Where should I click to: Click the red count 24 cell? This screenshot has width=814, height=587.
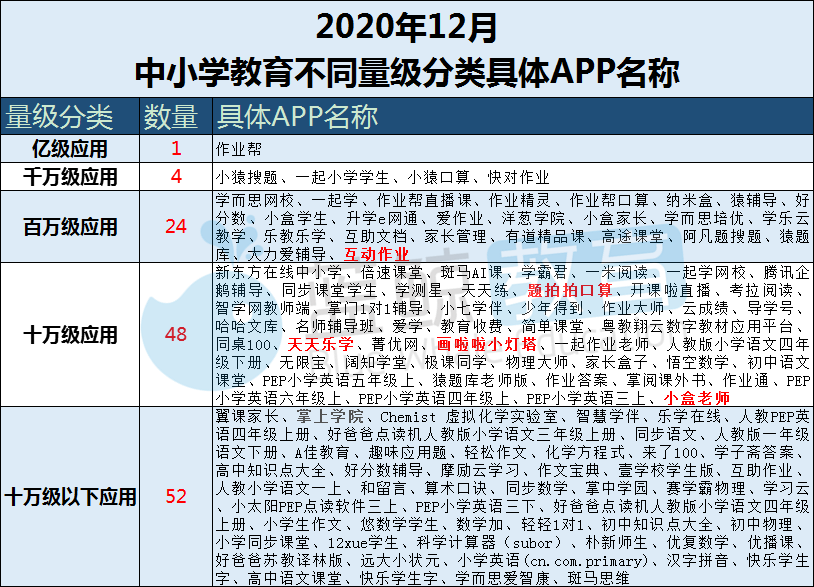176,227
